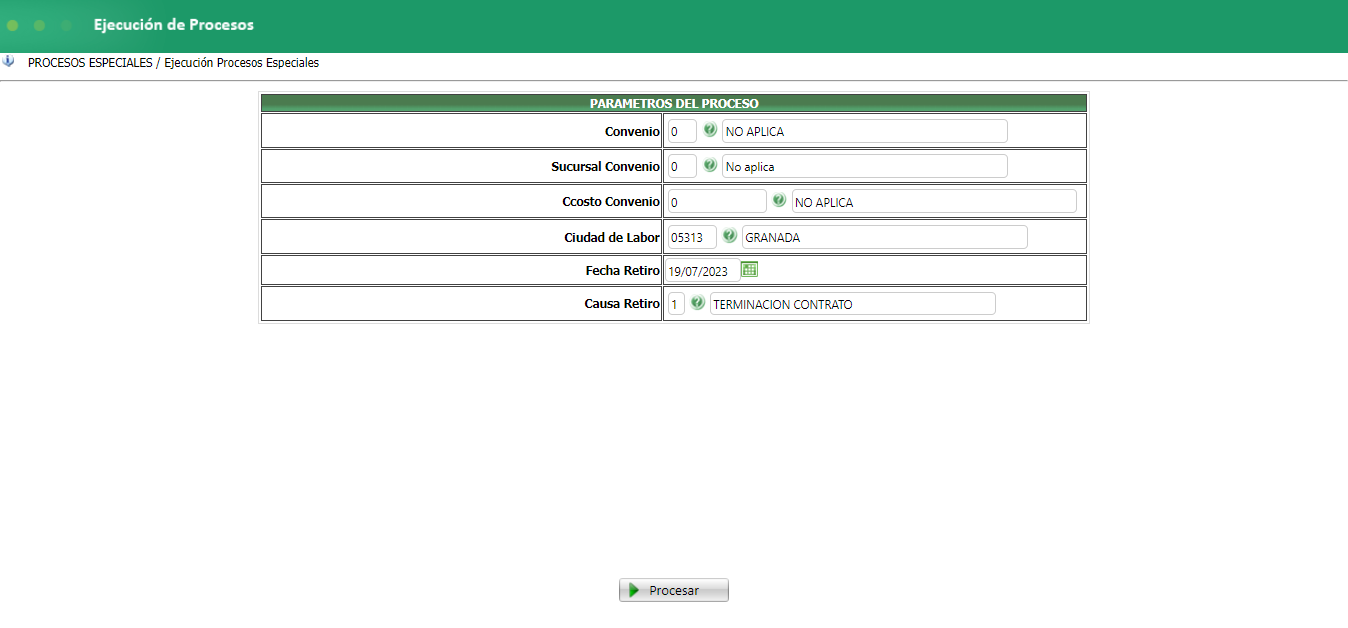
Task: Select the Ccosto Convenio NO APLICA description field
Action: coord(934,201)
